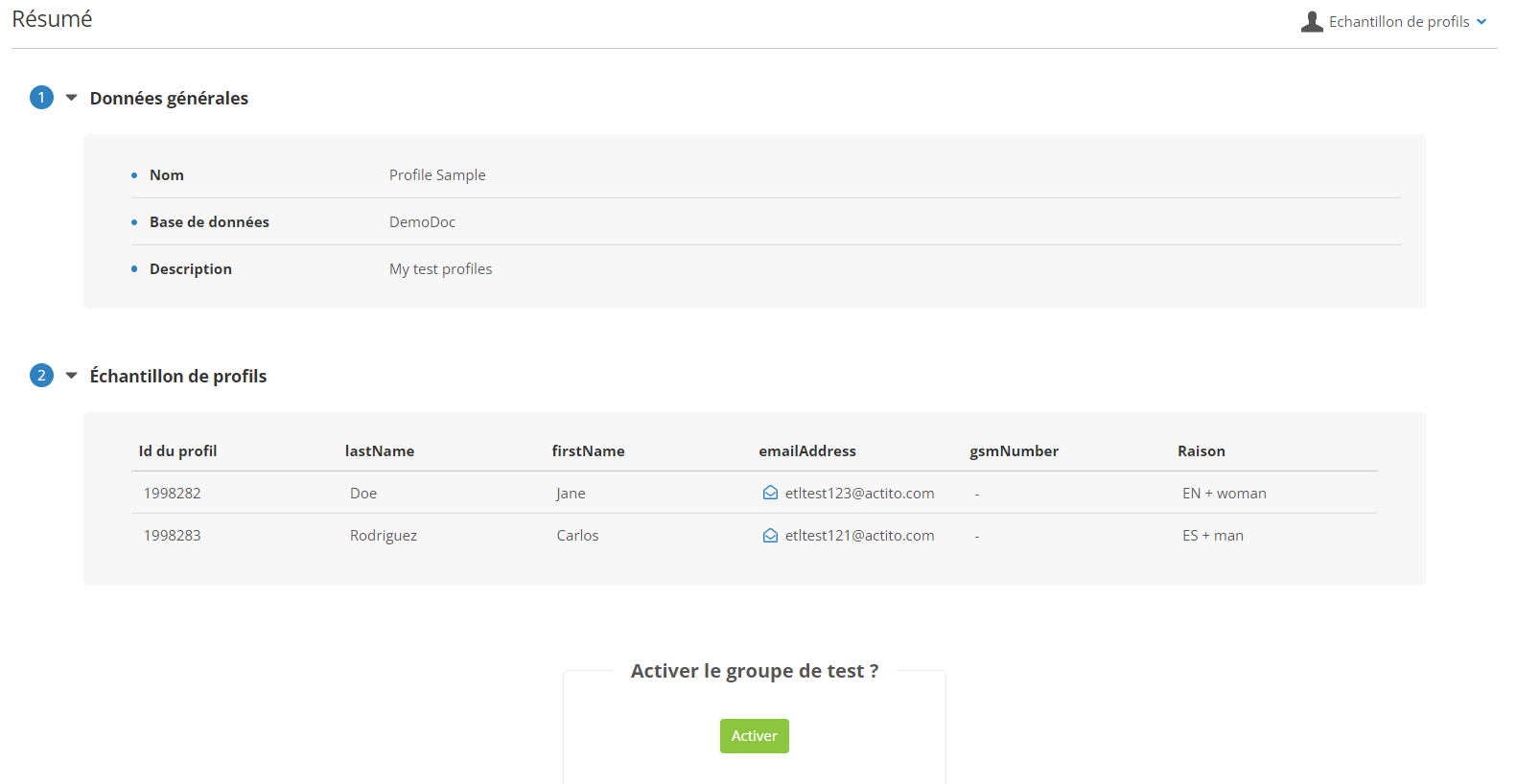
Task: Select email etltest123@actito.com
Action: coord(859,493)
